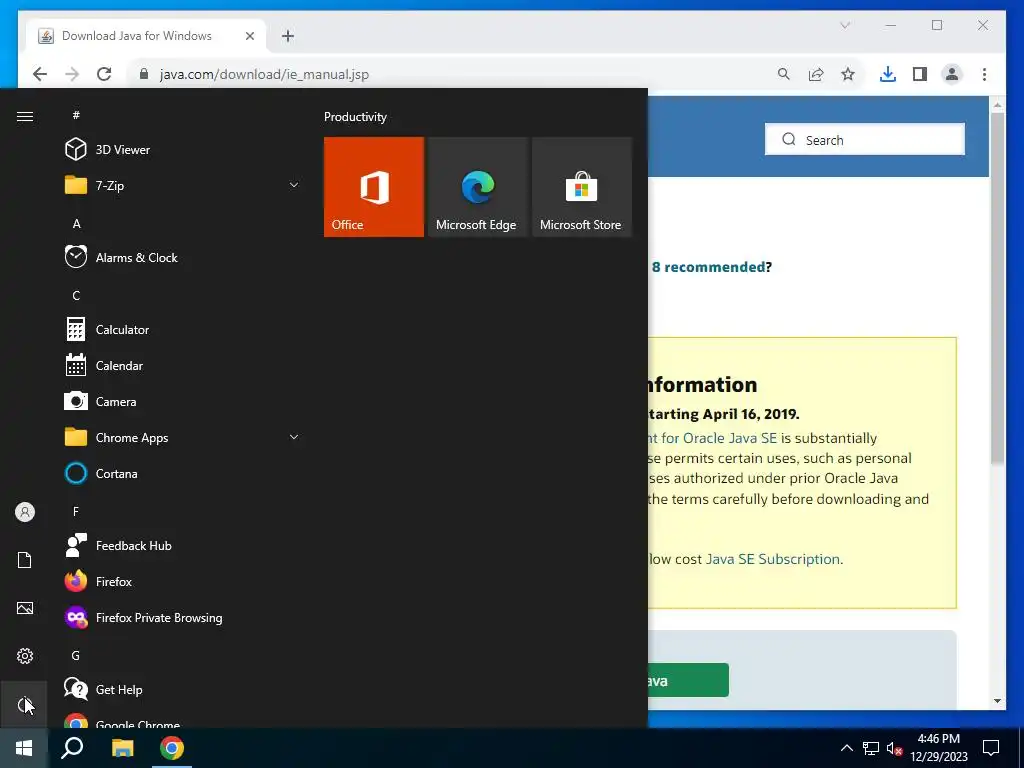The height and width of the screenshot is (768, 1024).
Task: Open Documents from Start sidebar
Action: (x=25, y=560)
